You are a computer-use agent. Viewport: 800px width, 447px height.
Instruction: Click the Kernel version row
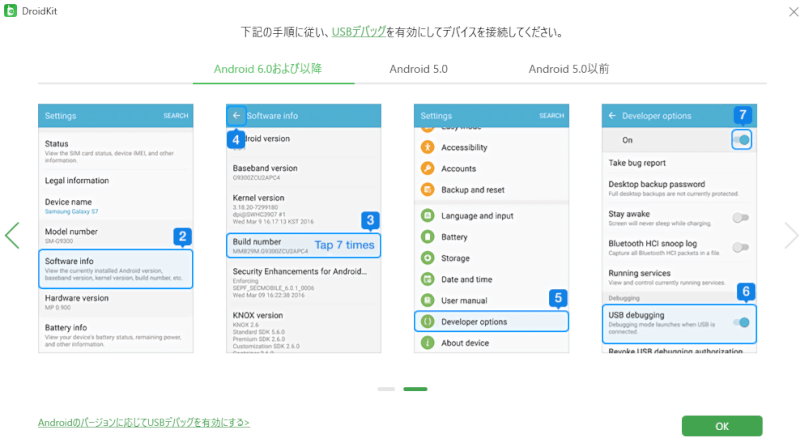(304, 209)
